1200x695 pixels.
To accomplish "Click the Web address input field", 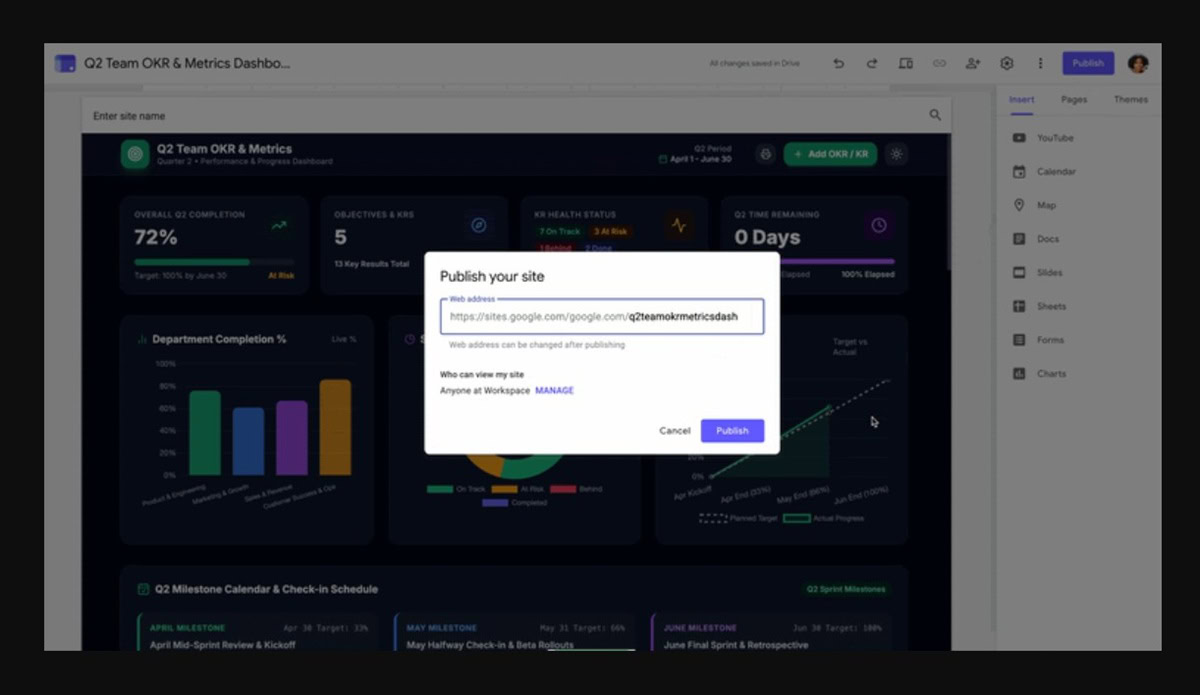I will 602,316.
